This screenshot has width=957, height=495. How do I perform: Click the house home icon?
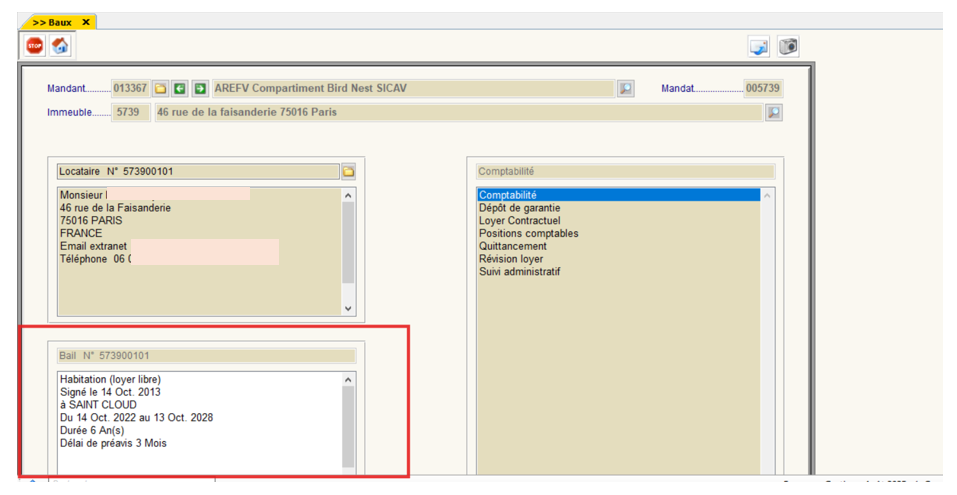[x=60, y=46]
